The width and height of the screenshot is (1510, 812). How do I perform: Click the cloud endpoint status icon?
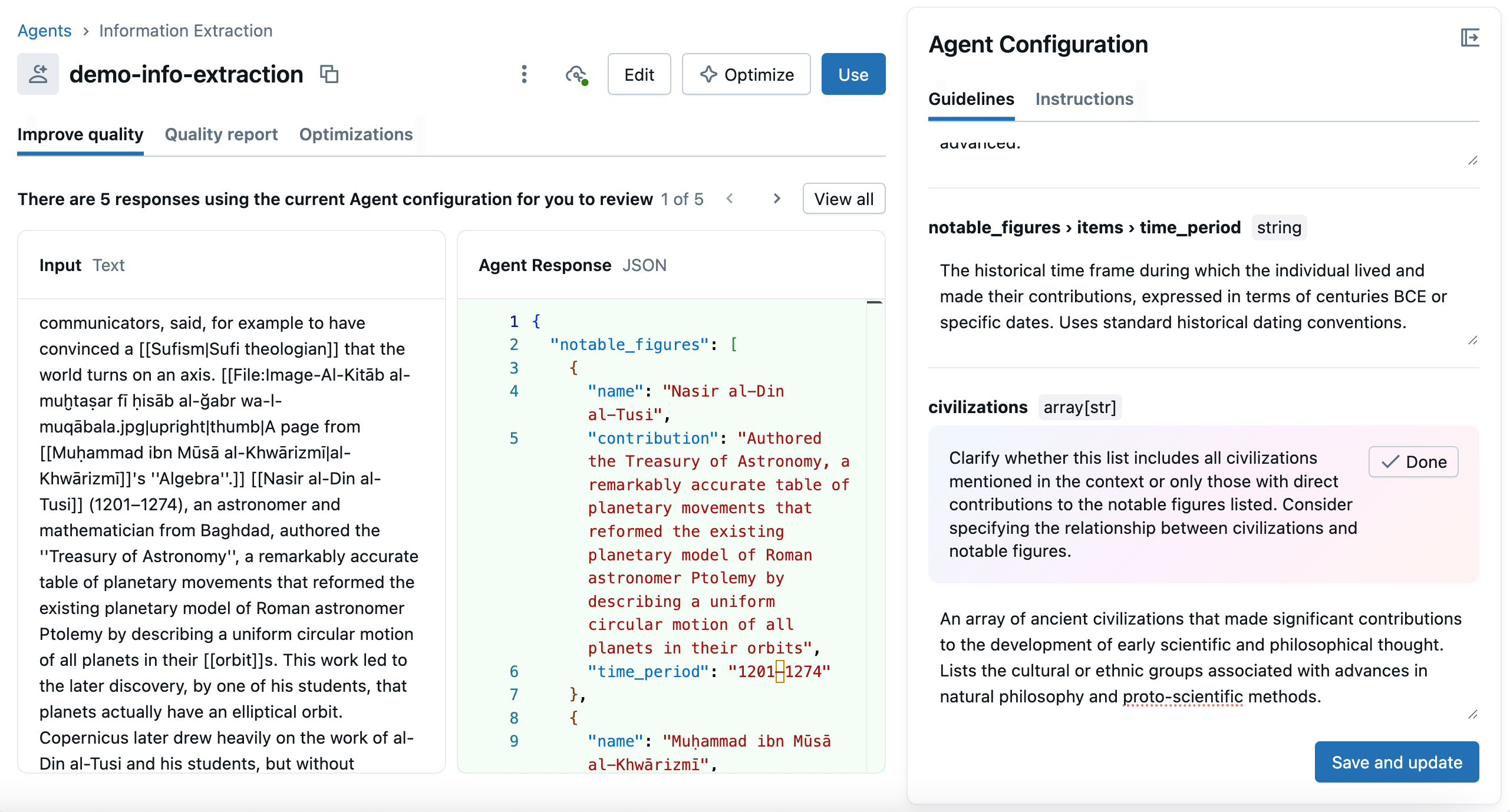(576, 75)
